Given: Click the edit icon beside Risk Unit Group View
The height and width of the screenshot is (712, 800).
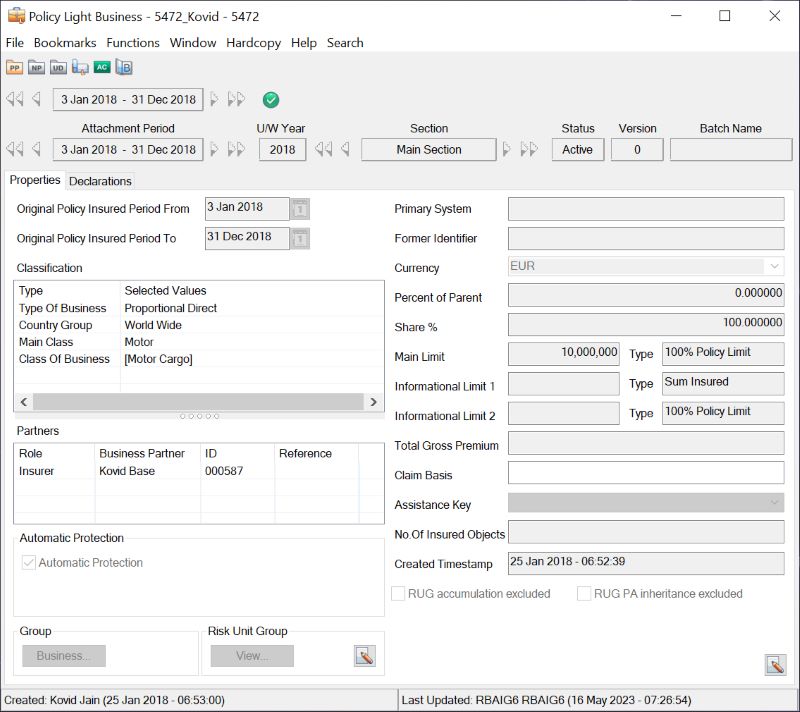Looking at the screenshot, I should pyautogui.click(x=364, y=656).
